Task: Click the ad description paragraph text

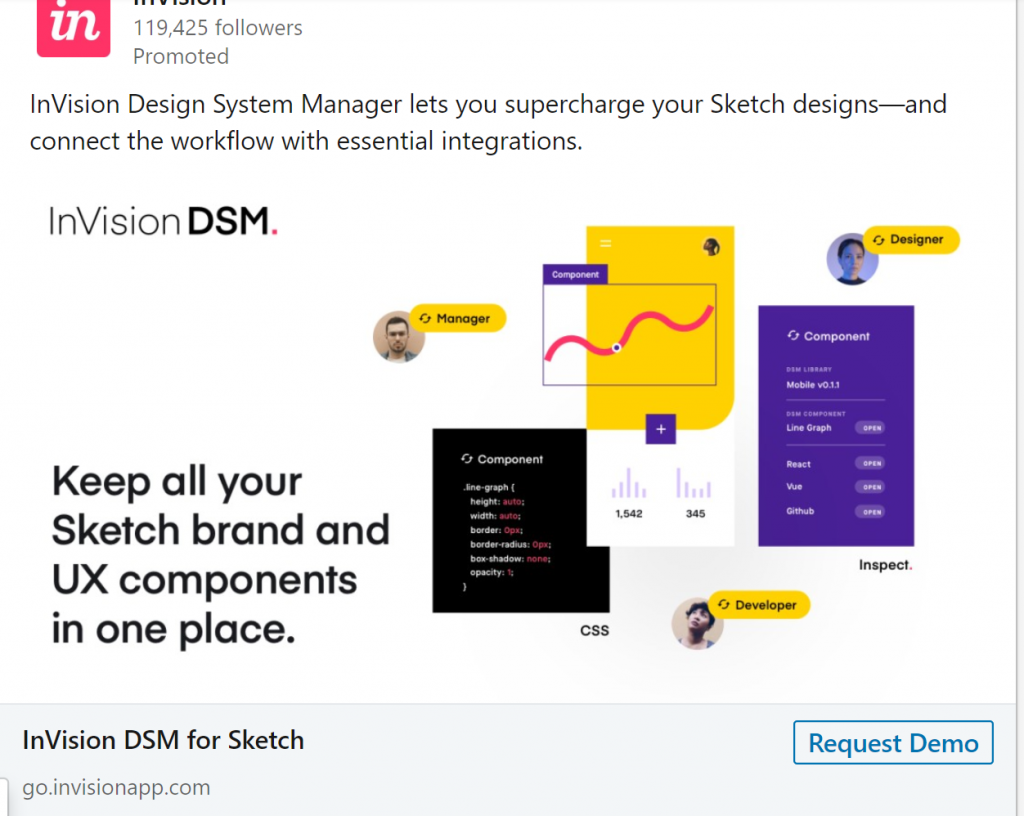Action: coord(488,122)
